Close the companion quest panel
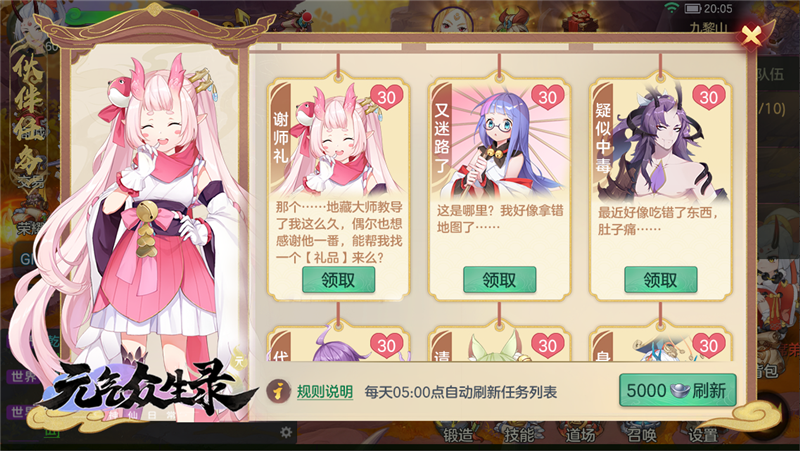Viewport: 800px width, 451px height. (x=751, y=35)
